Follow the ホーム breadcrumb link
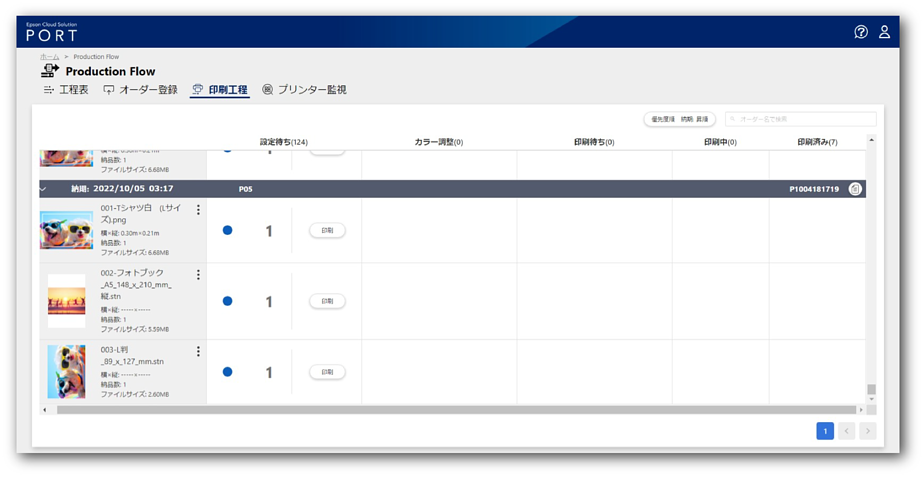This screenshot has height=477, width=924. coord(49,57)
